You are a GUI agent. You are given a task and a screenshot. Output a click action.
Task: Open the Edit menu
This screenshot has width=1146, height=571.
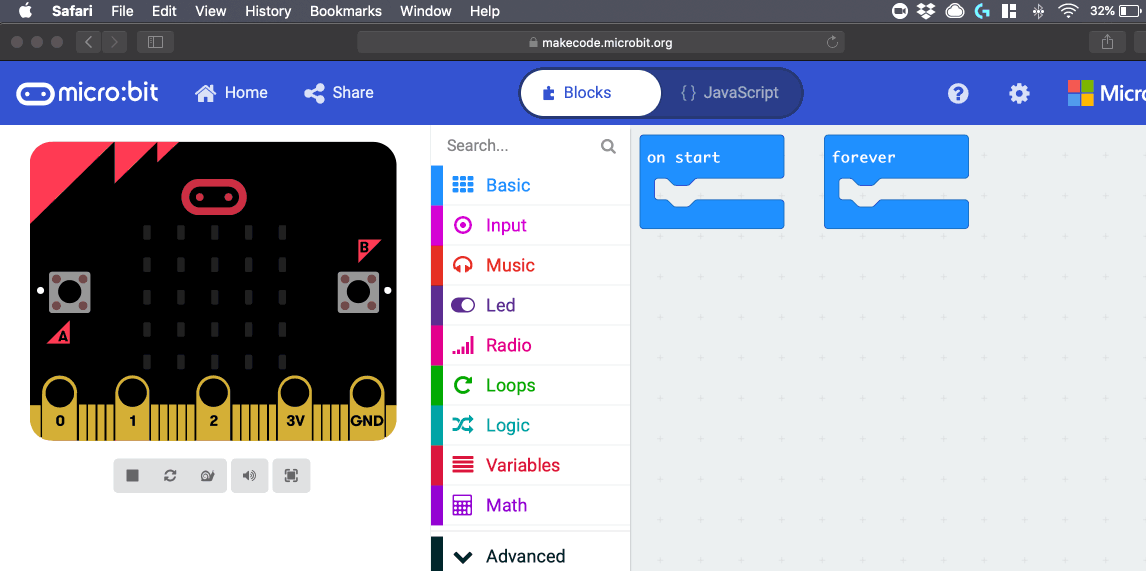164,11
